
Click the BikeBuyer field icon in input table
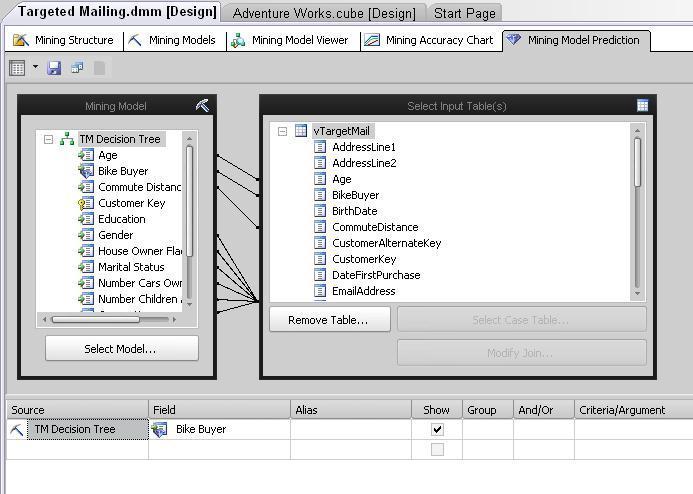pyautogui.click(x=320, y=195)
